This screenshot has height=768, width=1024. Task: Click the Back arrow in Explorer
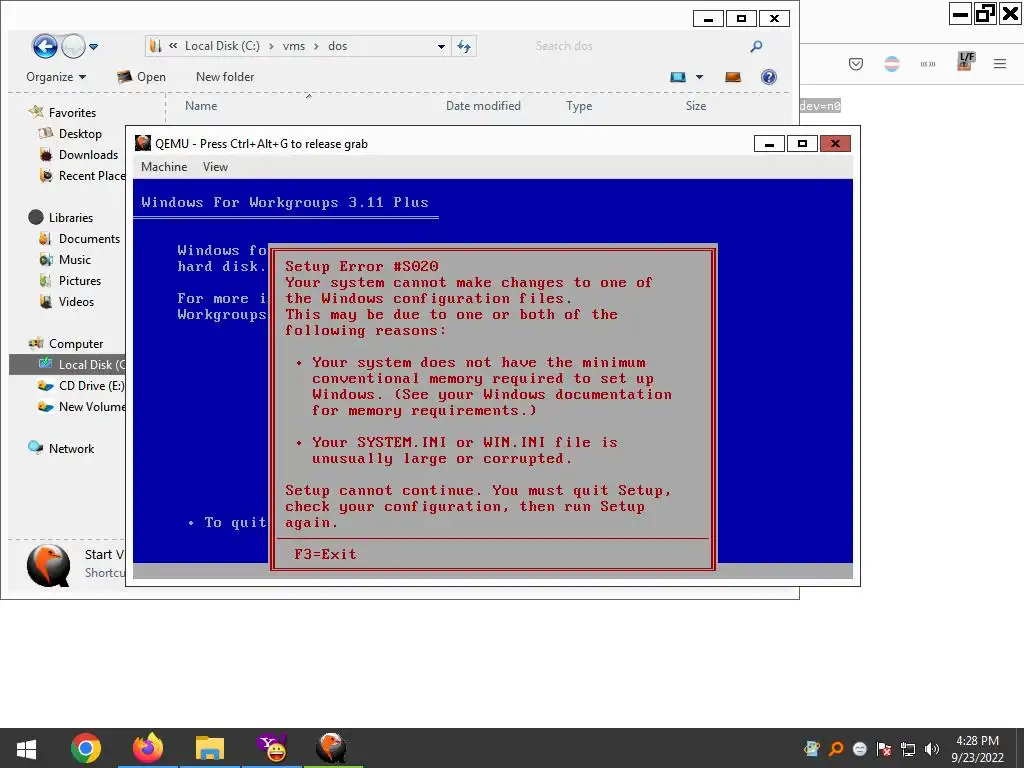click(44, 46)
